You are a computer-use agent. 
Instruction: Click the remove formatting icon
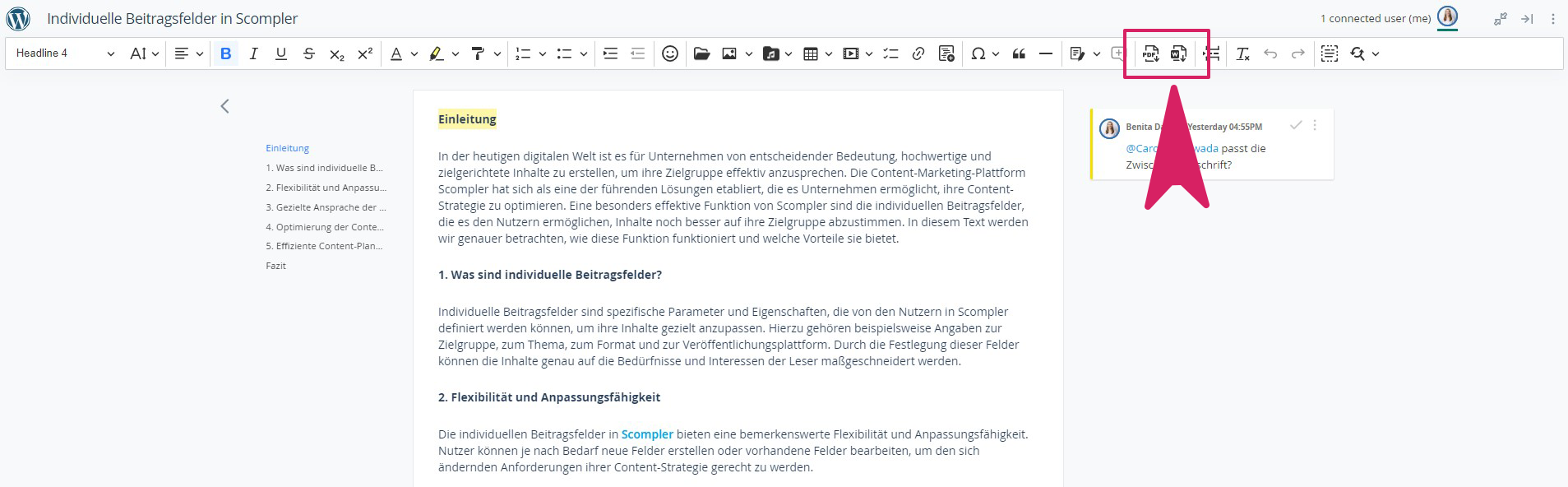pyautogui.click(x=1242, y=53)
